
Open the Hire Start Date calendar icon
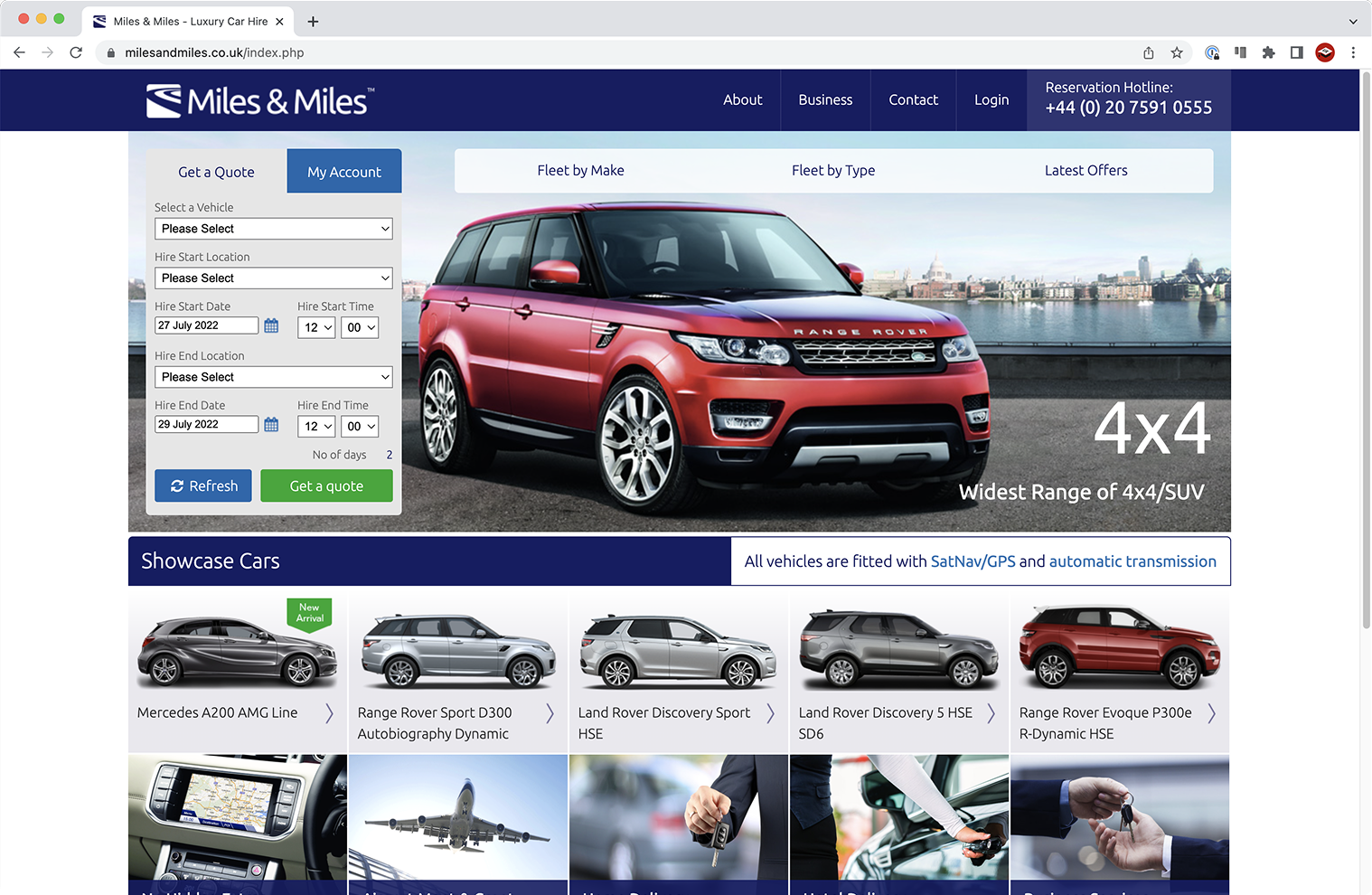coord(271,325)
